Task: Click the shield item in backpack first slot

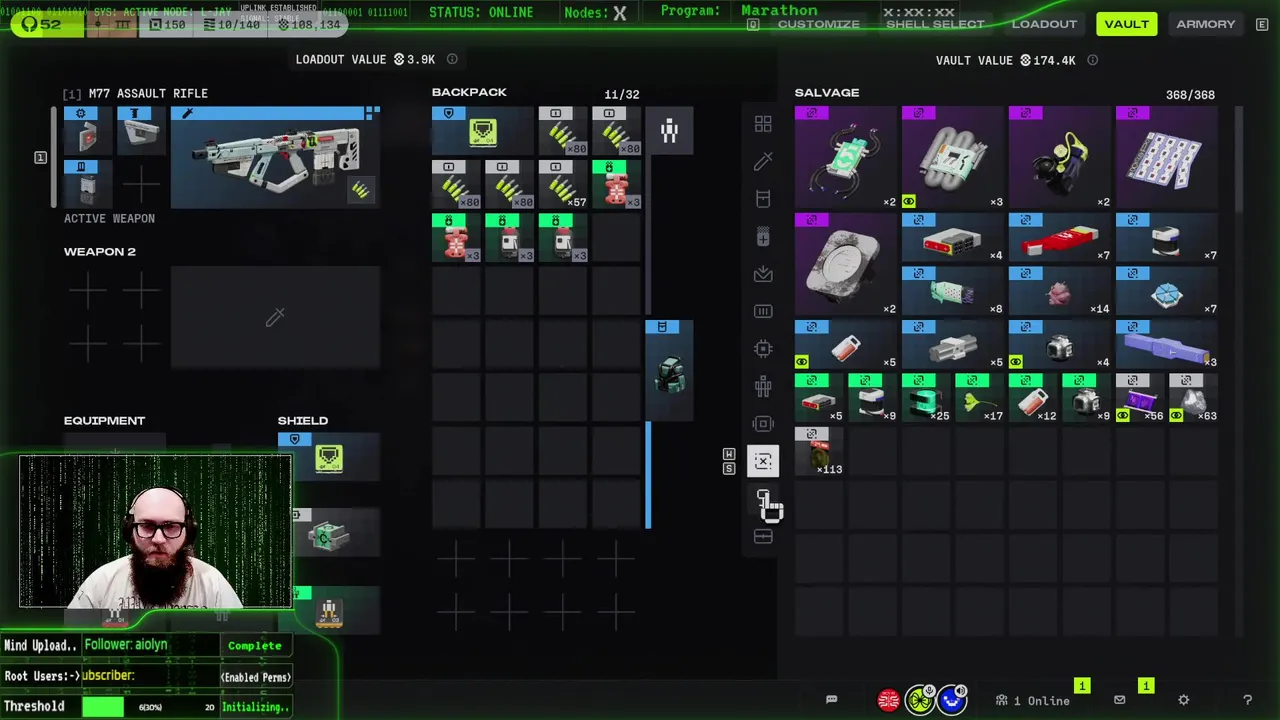Action: pos(482,130)
